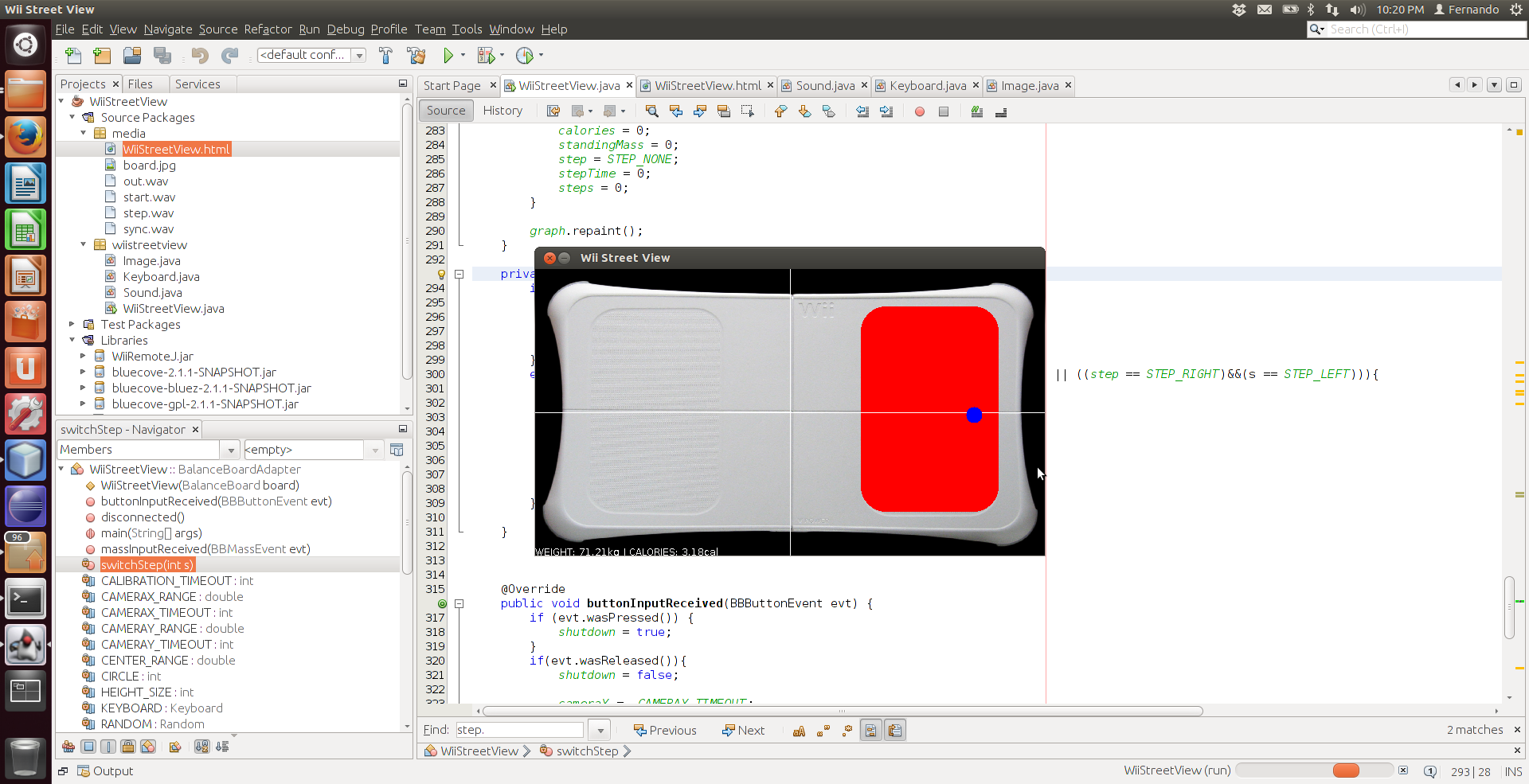Collapse the switchStep code fold marker
This screenshot has width=1529, height=784.
point(459,274)
